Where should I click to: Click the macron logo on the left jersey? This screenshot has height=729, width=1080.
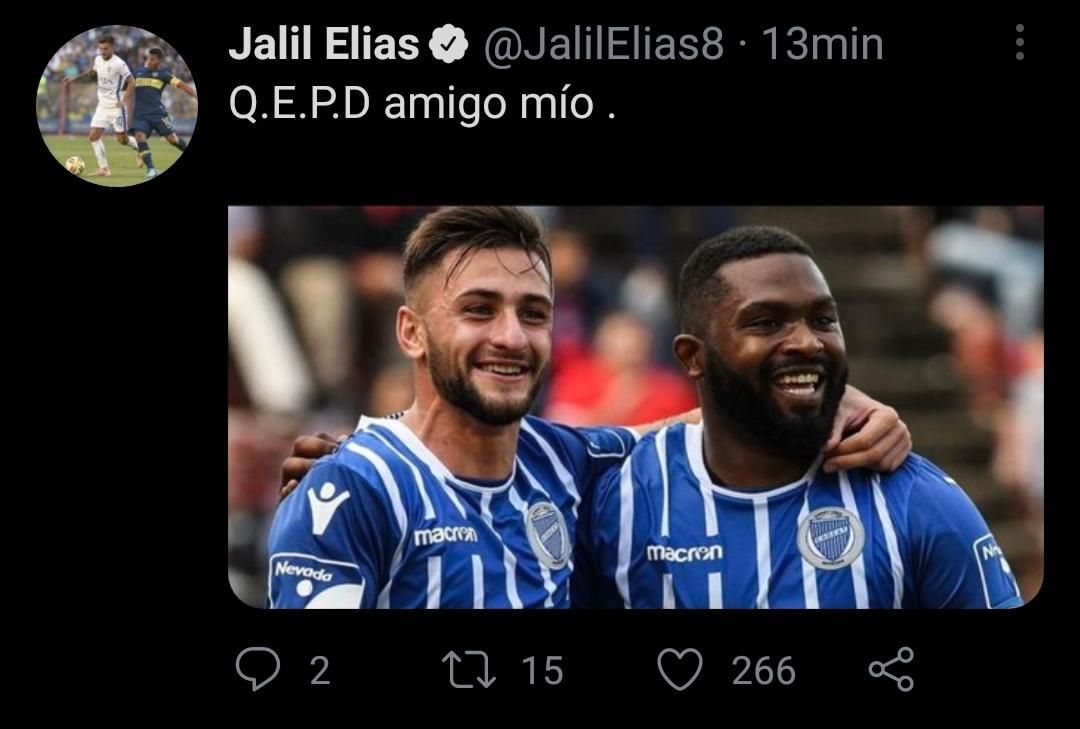(x=445, y=535)
